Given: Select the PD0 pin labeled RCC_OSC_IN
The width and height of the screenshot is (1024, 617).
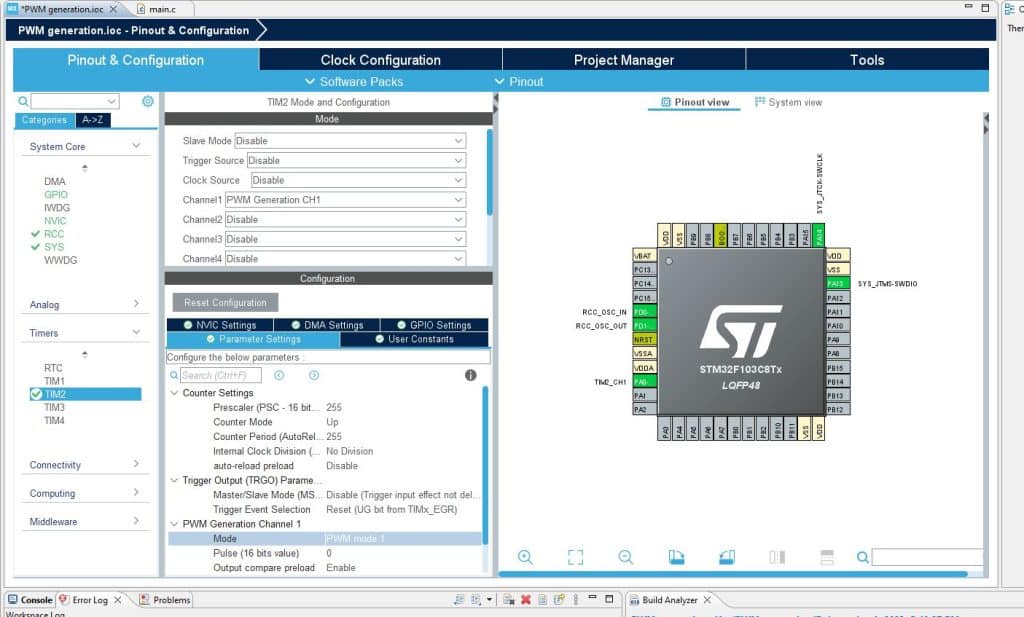Looking at the screenshot, I should click(x=643, y=311).
